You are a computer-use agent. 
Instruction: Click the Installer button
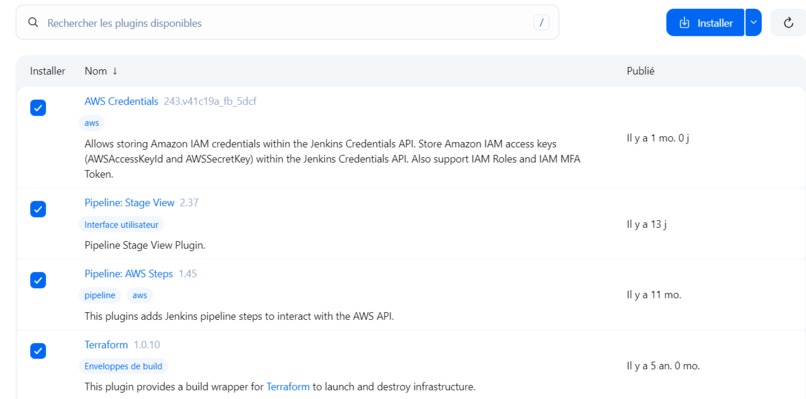[x=705, y=23]
